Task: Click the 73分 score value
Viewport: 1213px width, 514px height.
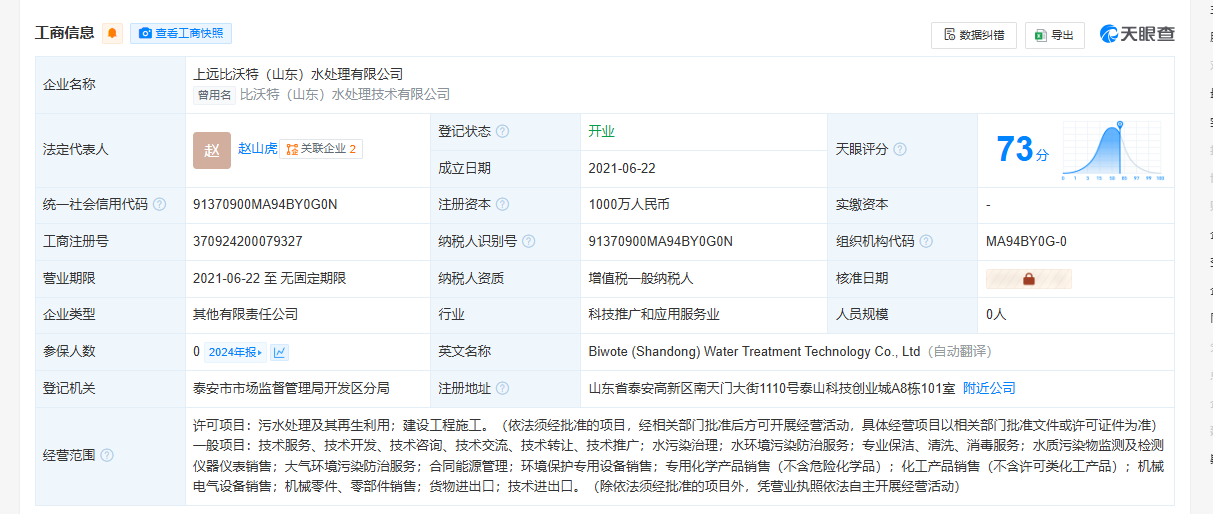Action: (1022, 149)
